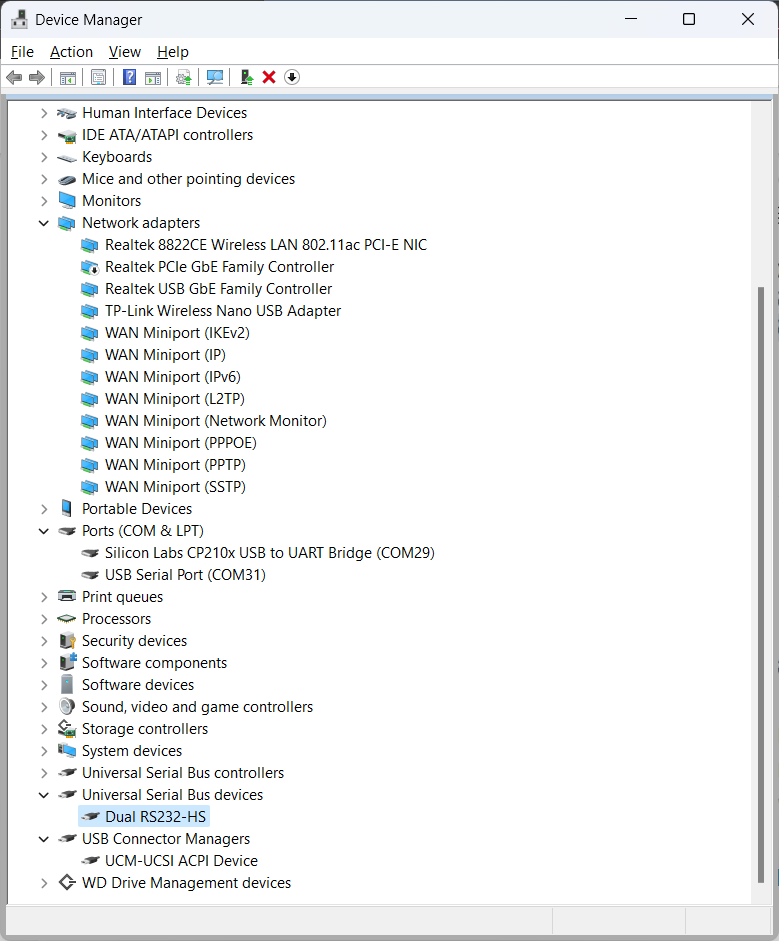Expand the Software devices node

tap(44, 685)
